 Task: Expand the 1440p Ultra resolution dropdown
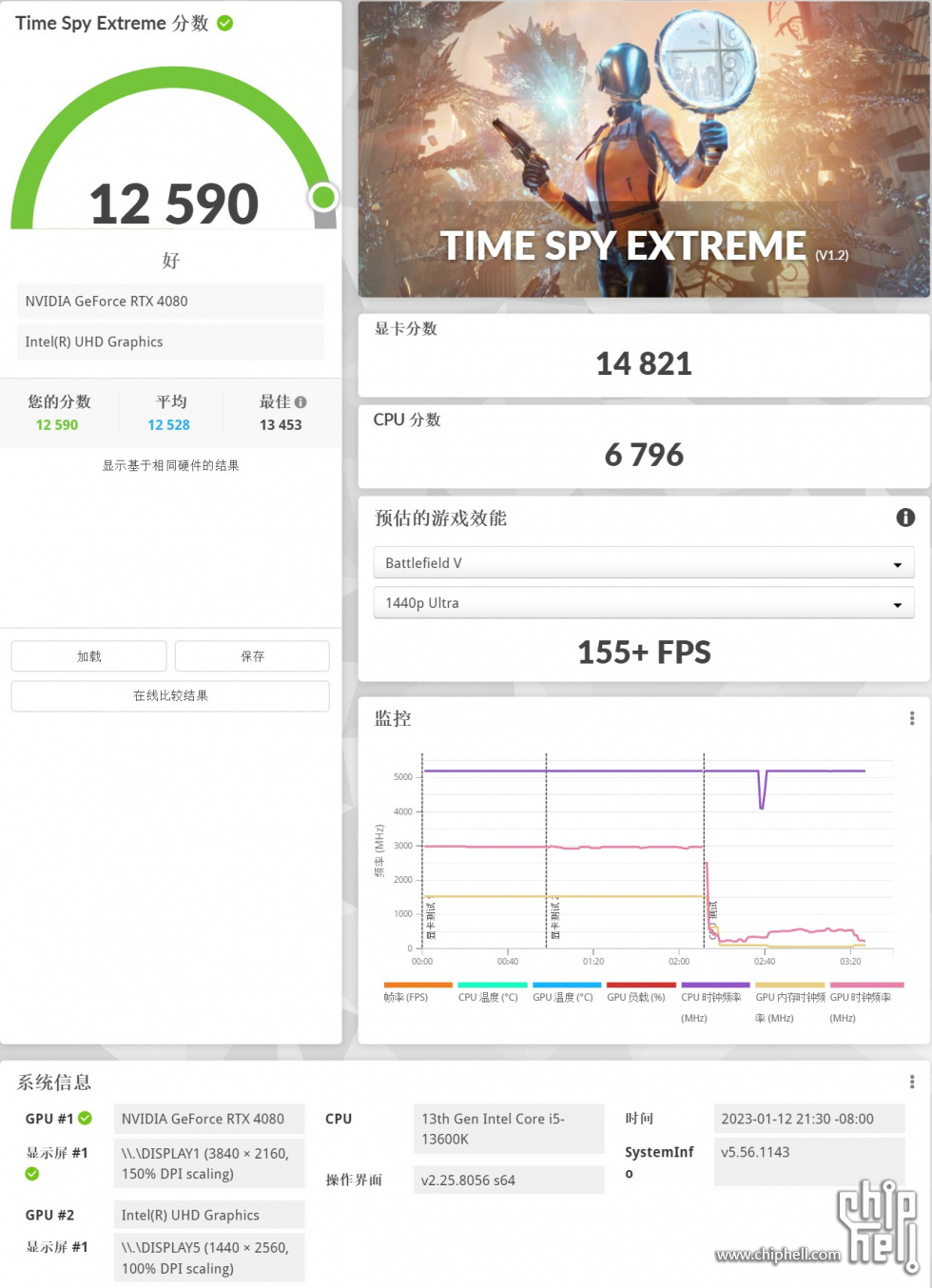coord(644,603)
